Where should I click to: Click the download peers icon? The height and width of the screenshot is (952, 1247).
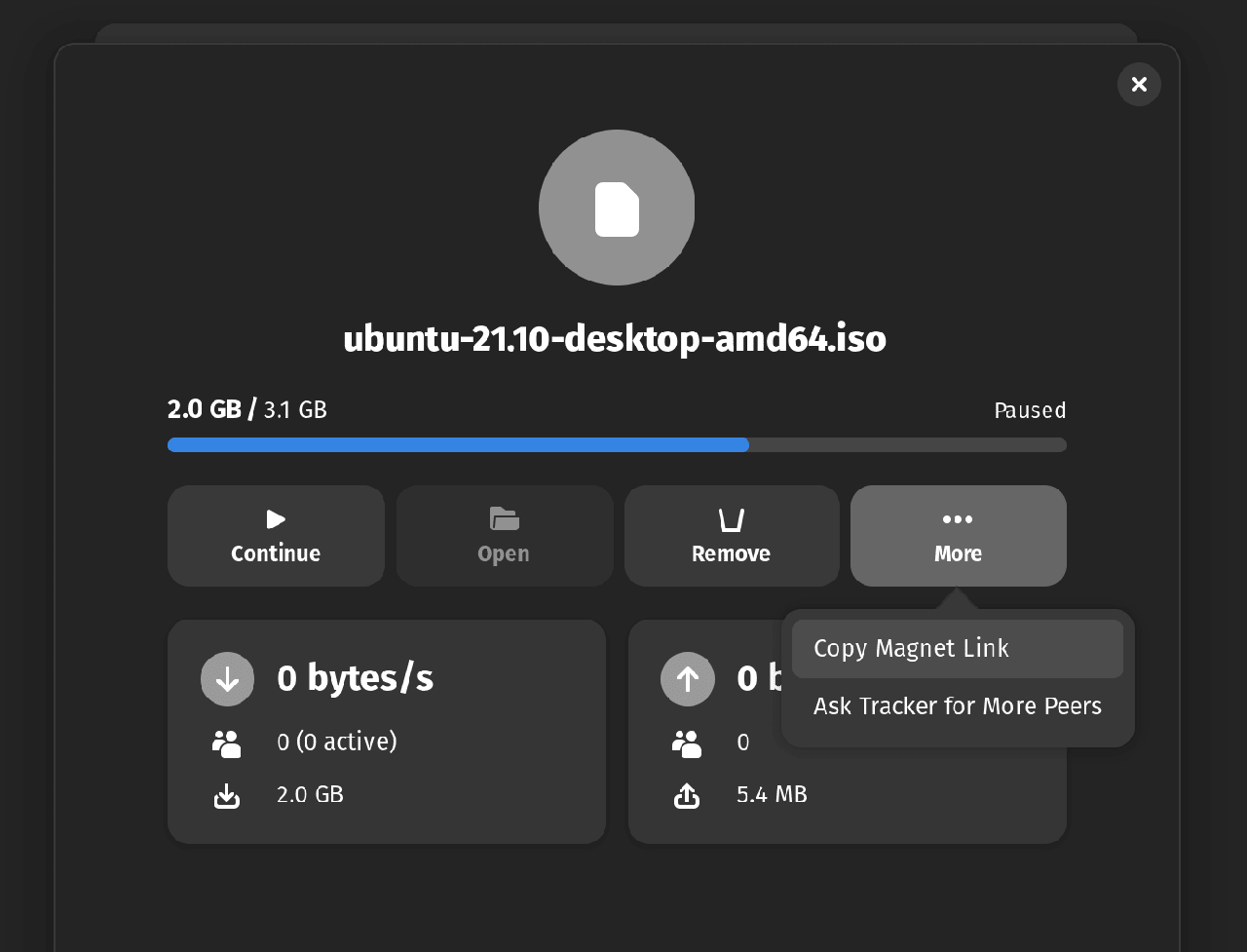[226, 743]
